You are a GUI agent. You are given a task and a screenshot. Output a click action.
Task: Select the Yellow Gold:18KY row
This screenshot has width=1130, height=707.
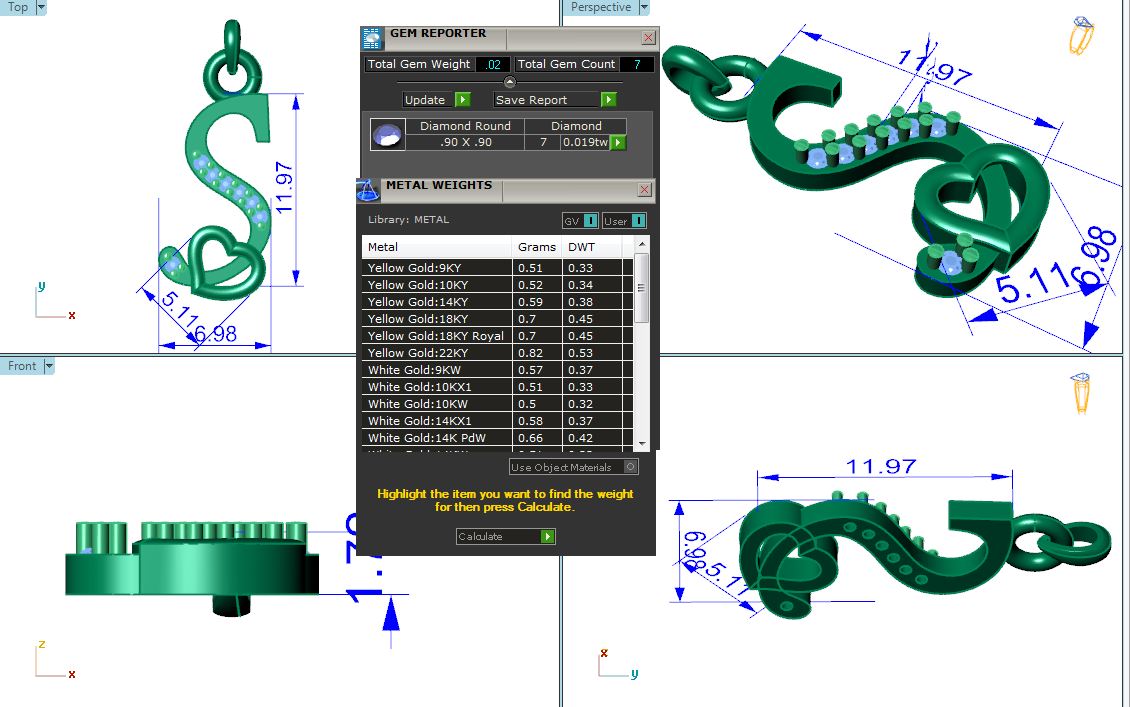pos(437,319)
